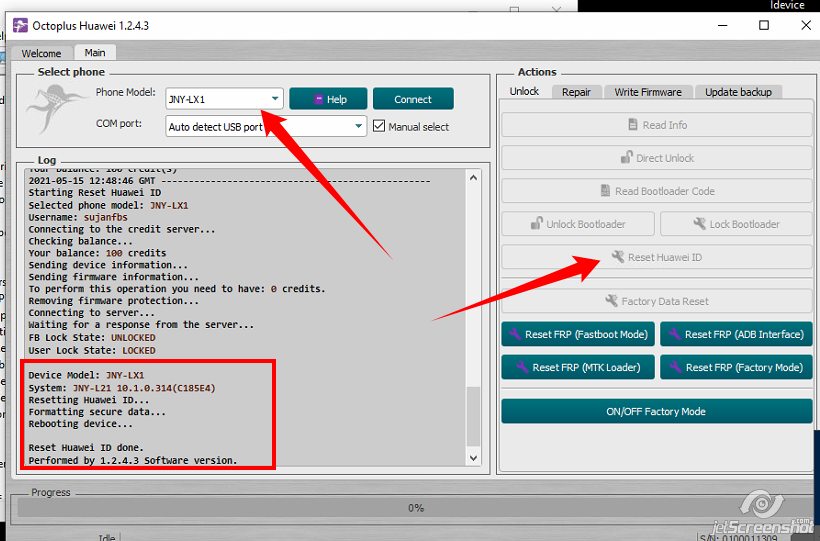
Task: Click the Read Bootloader Code page icon
Action: click(605, 190)
